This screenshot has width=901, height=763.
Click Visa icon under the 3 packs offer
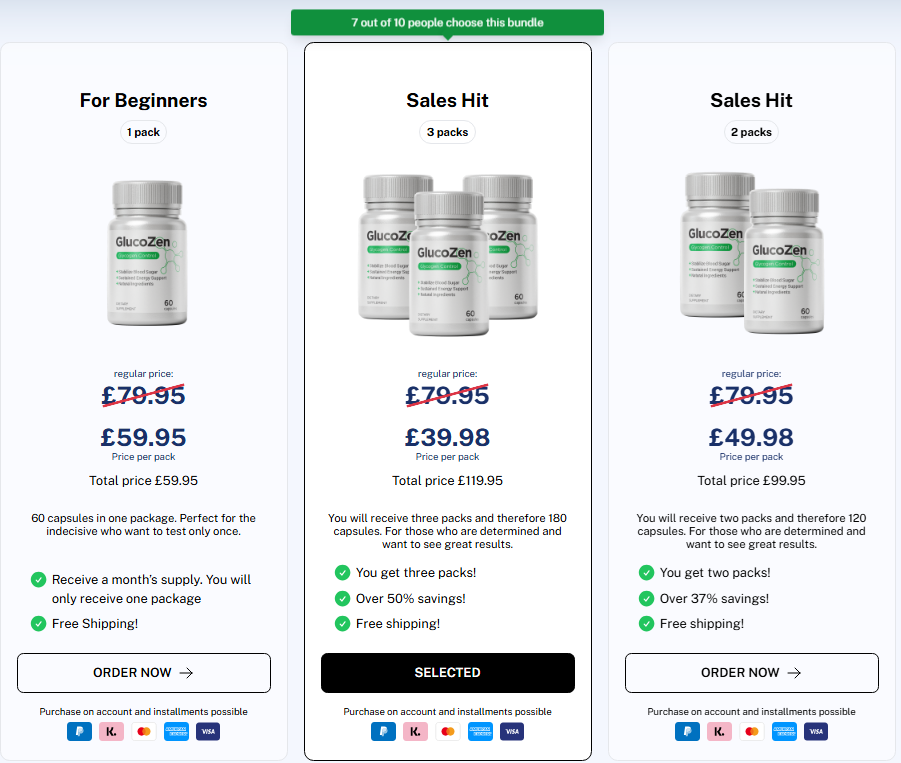512,731
